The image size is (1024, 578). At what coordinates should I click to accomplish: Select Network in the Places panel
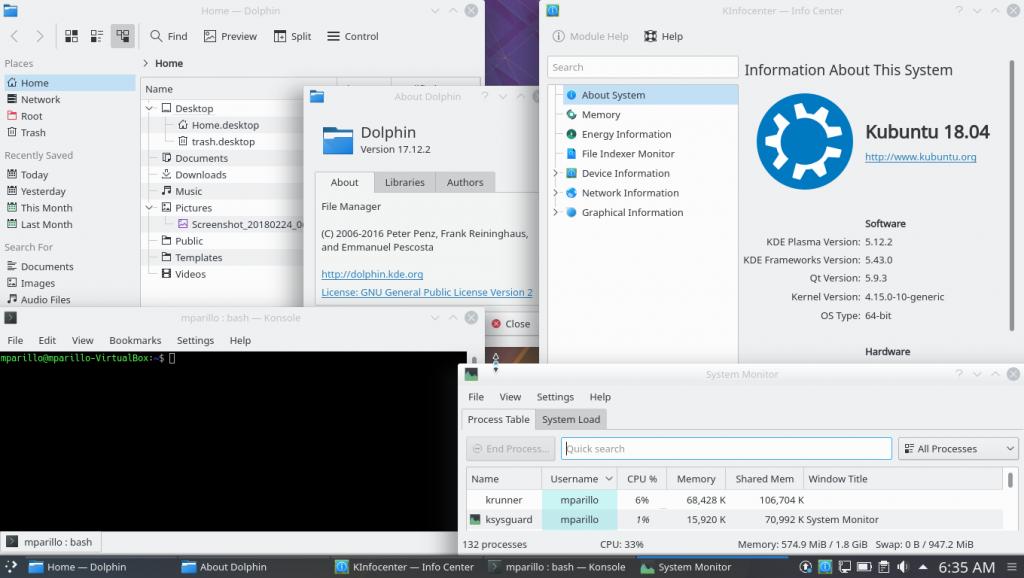pos(40,99)
